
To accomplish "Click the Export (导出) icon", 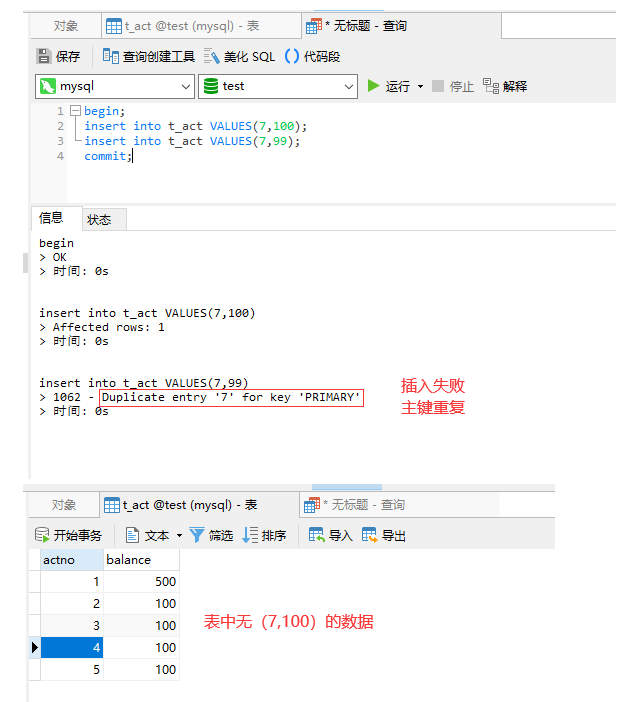I will pos(369,535).
